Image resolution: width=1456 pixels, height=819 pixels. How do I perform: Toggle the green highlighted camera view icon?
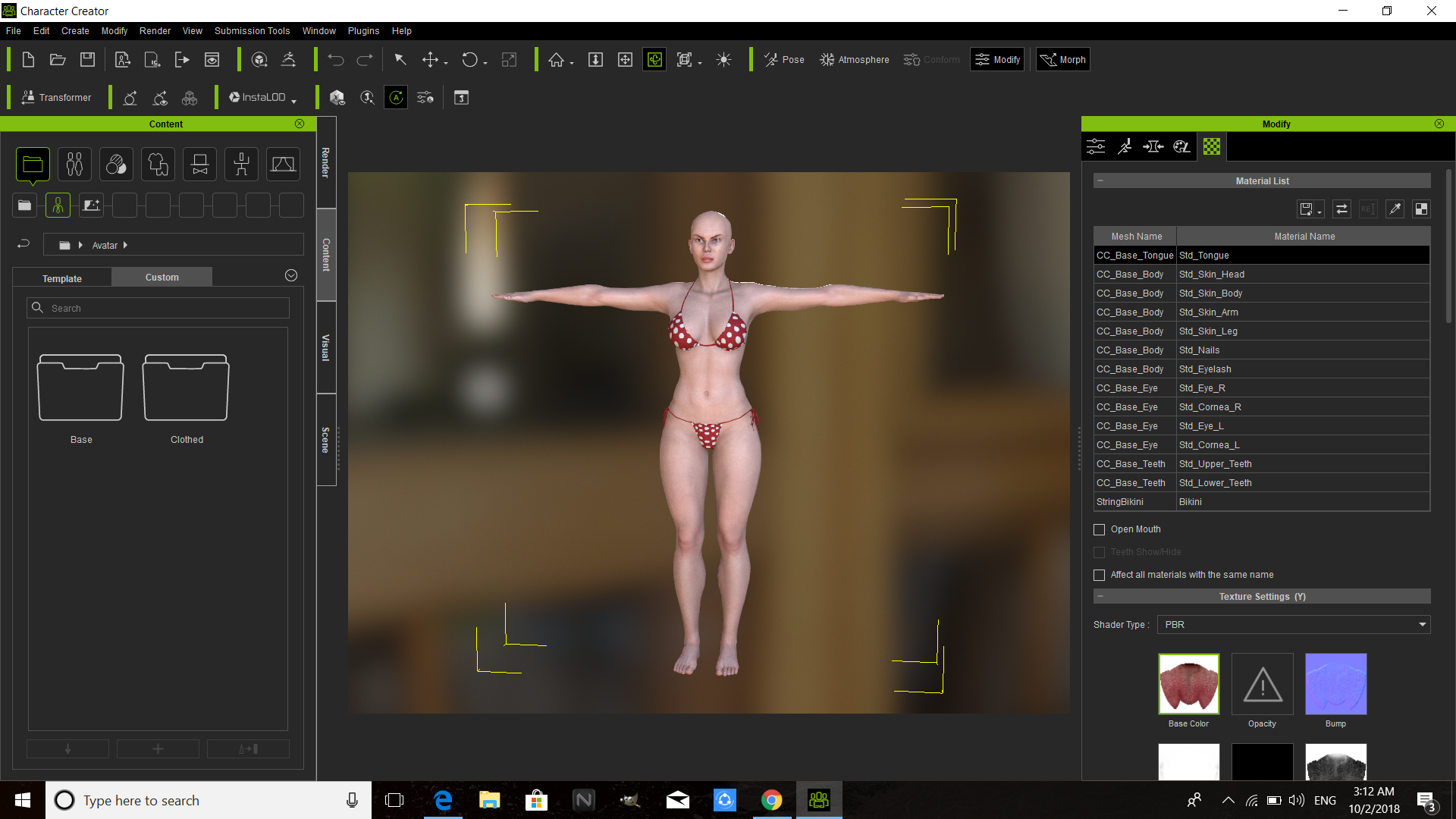pos(654,60)
